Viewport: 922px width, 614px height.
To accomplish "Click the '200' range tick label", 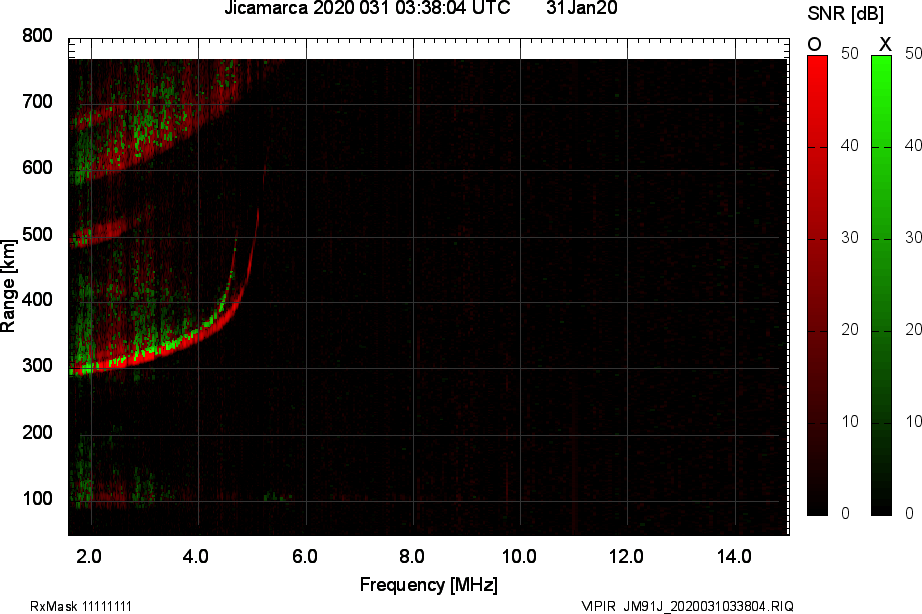I will point(37,432).
